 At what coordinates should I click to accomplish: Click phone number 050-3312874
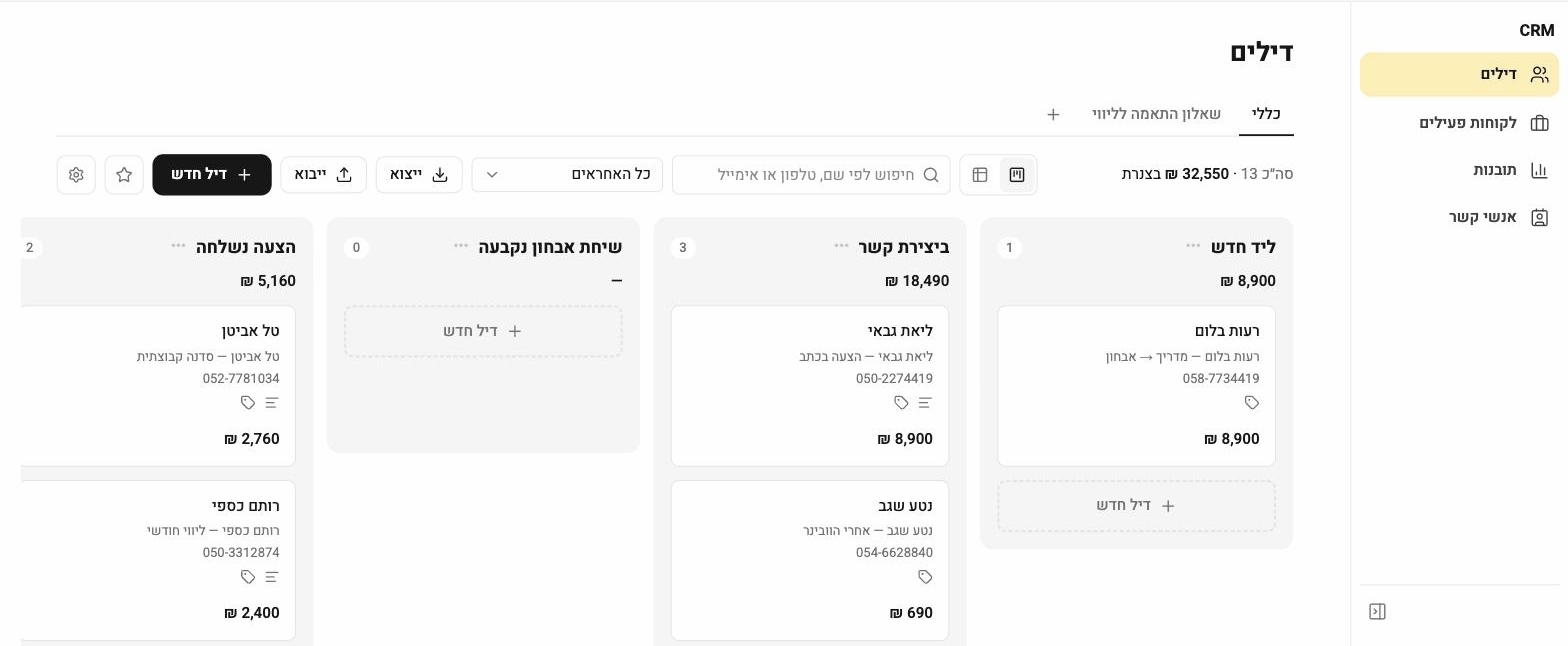(x=241, y=553)
